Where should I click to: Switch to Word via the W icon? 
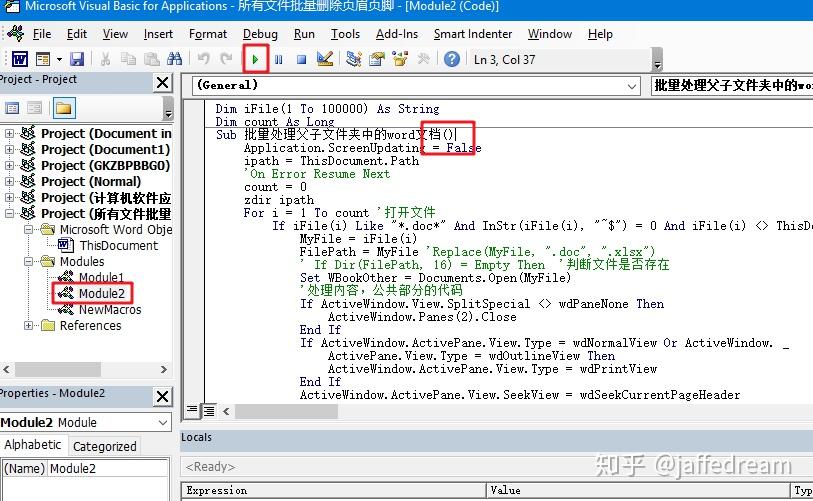[20, 59]
